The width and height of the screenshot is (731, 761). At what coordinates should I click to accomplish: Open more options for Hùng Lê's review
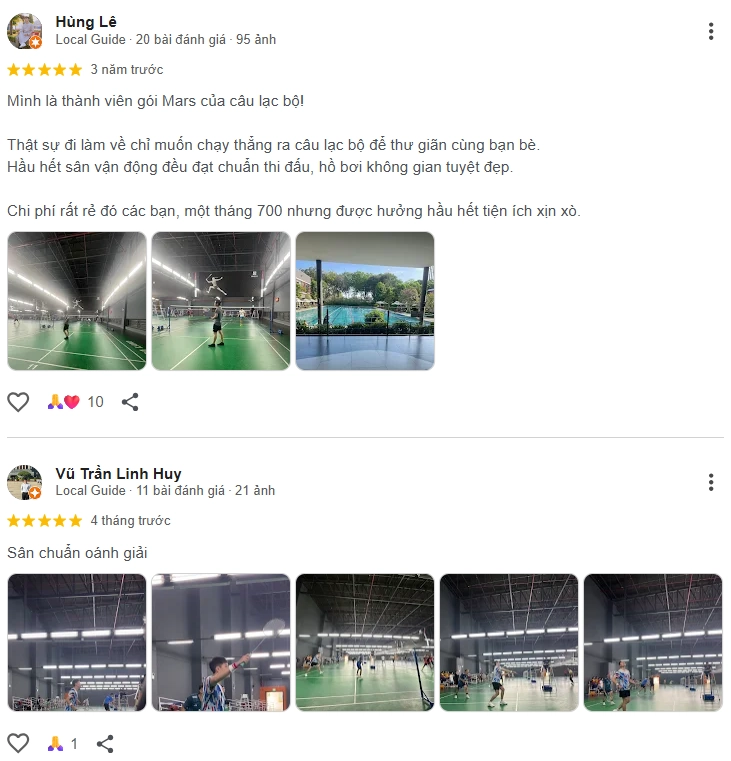click(711, 32)
